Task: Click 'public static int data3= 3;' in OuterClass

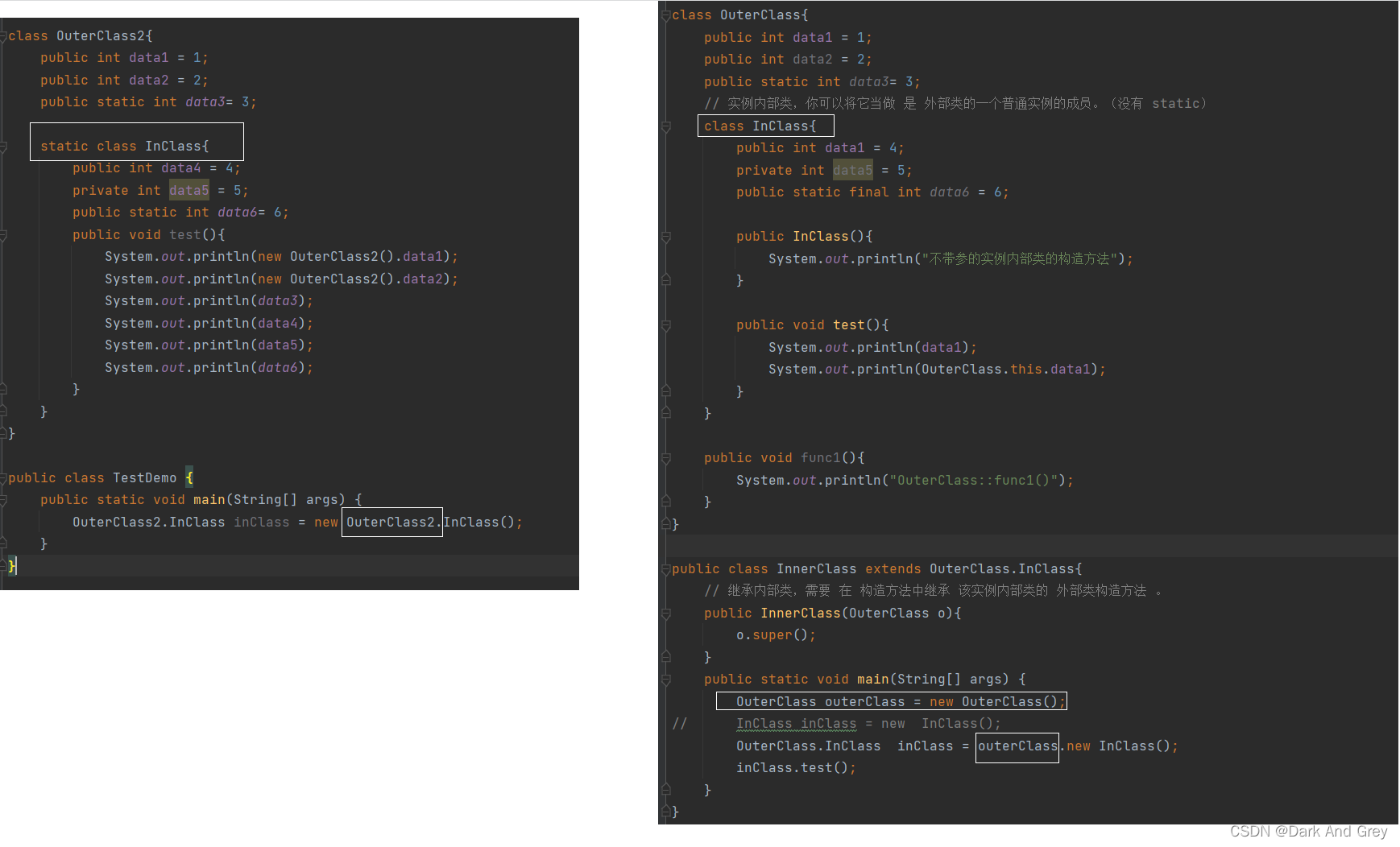Action: 812,82
